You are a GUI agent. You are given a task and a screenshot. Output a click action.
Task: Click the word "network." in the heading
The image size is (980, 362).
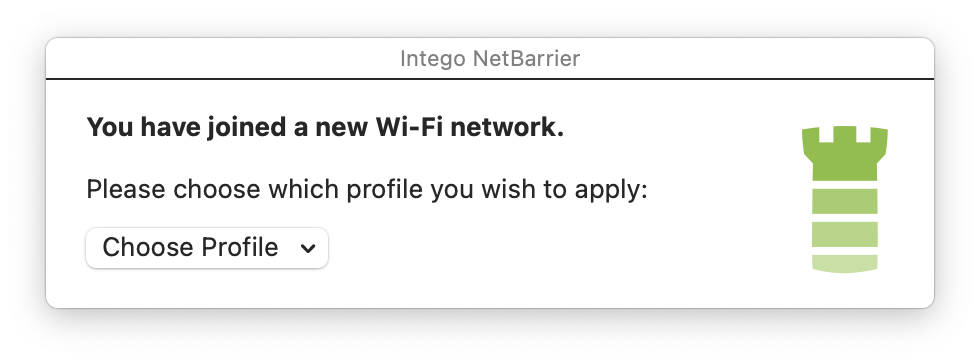pyautogui.click(x=508, y=128)
